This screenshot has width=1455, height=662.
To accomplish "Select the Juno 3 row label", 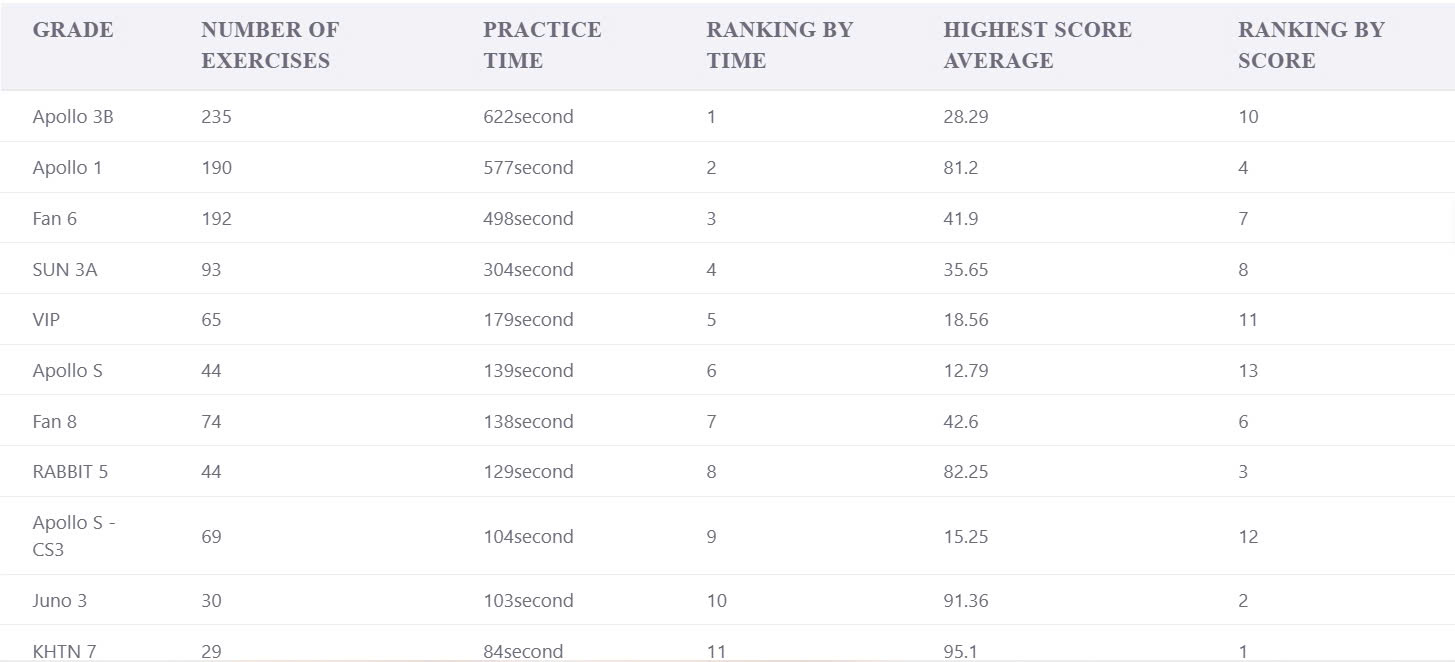I will click(x=59, y=601).
